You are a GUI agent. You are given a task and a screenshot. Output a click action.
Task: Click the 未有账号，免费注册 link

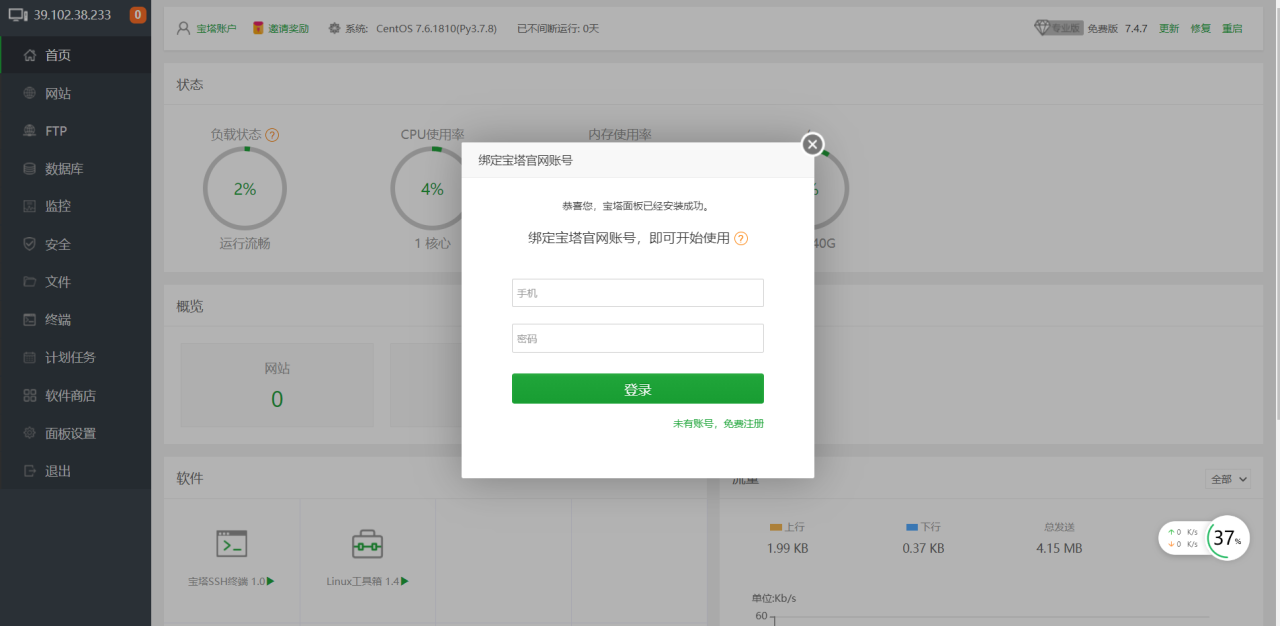click(718, 424)
